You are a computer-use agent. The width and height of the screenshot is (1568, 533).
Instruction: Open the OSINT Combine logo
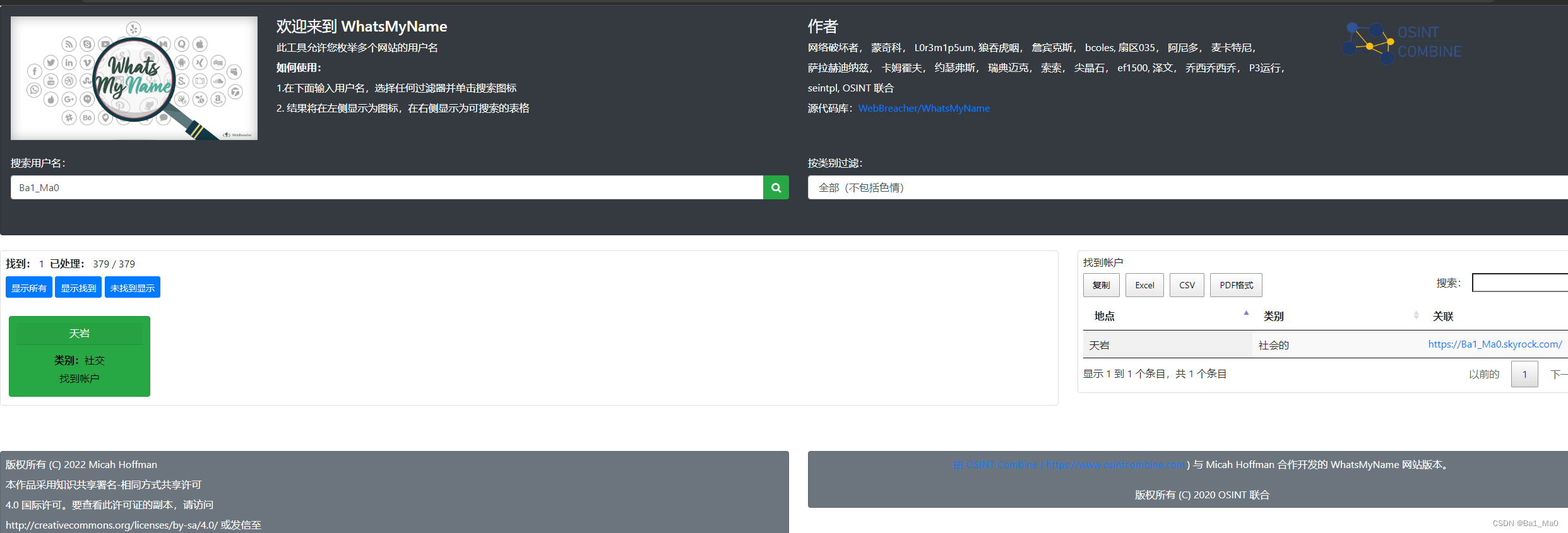point(1402,42)
